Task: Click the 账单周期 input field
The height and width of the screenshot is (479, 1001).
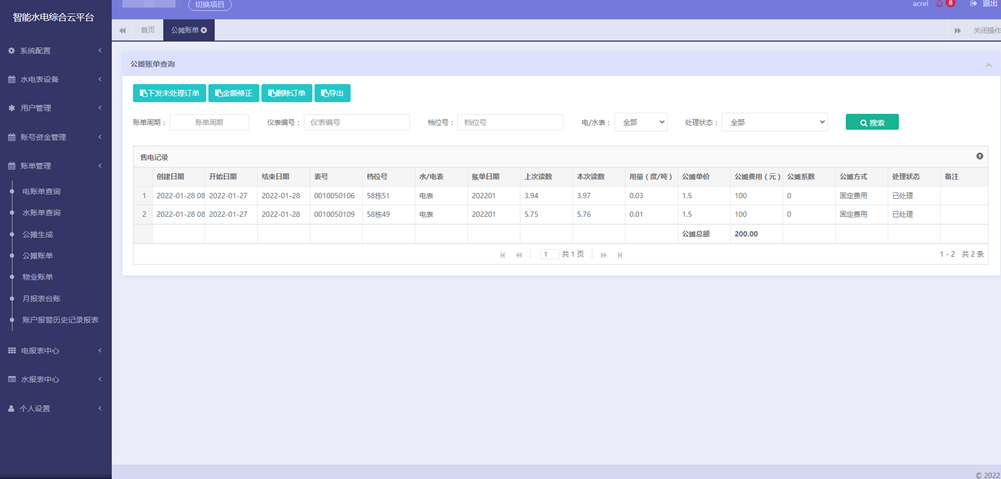Action: pos(209,123)
